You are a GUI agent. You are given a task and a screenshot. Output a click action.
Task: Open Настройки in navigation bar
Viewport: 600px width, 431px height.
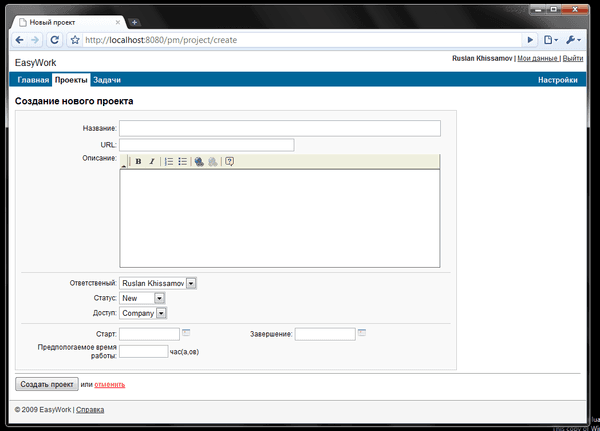click(x=558, y=80)
